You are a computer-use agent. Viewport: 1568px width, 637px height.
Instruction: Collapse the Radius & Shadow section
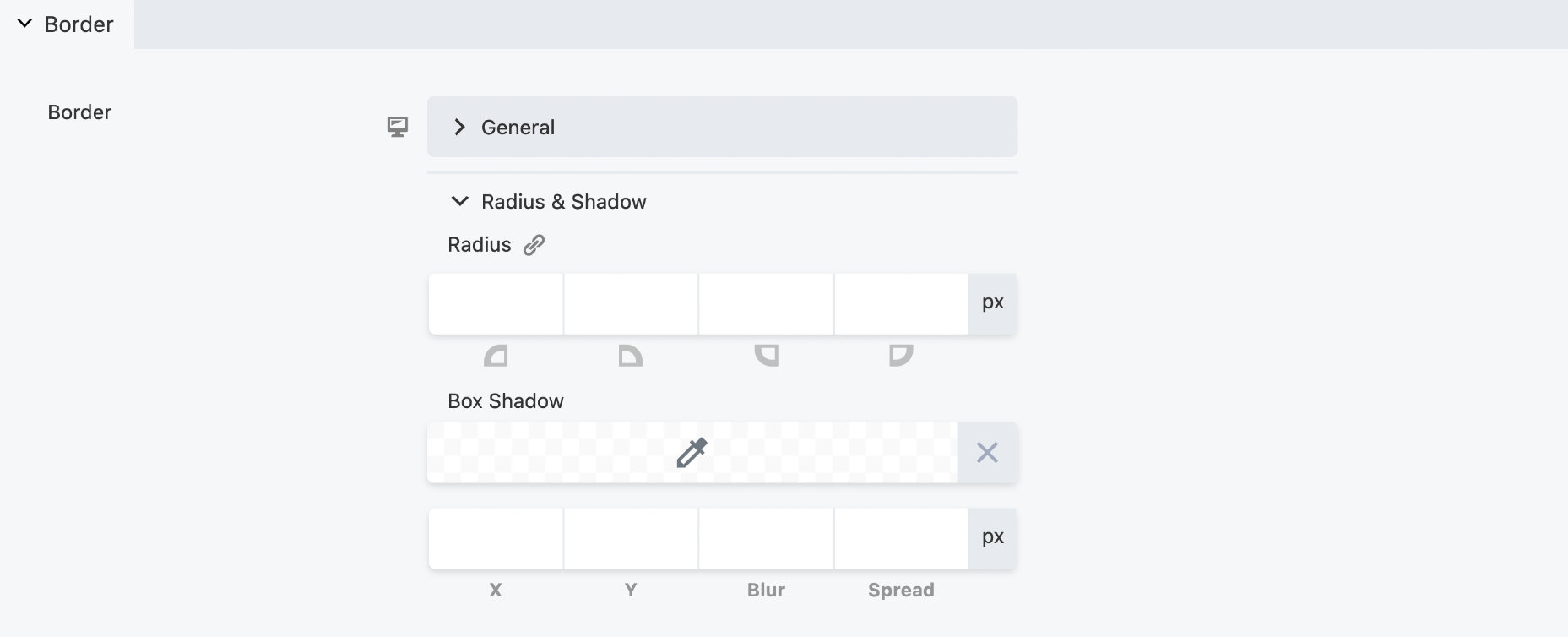460,201
